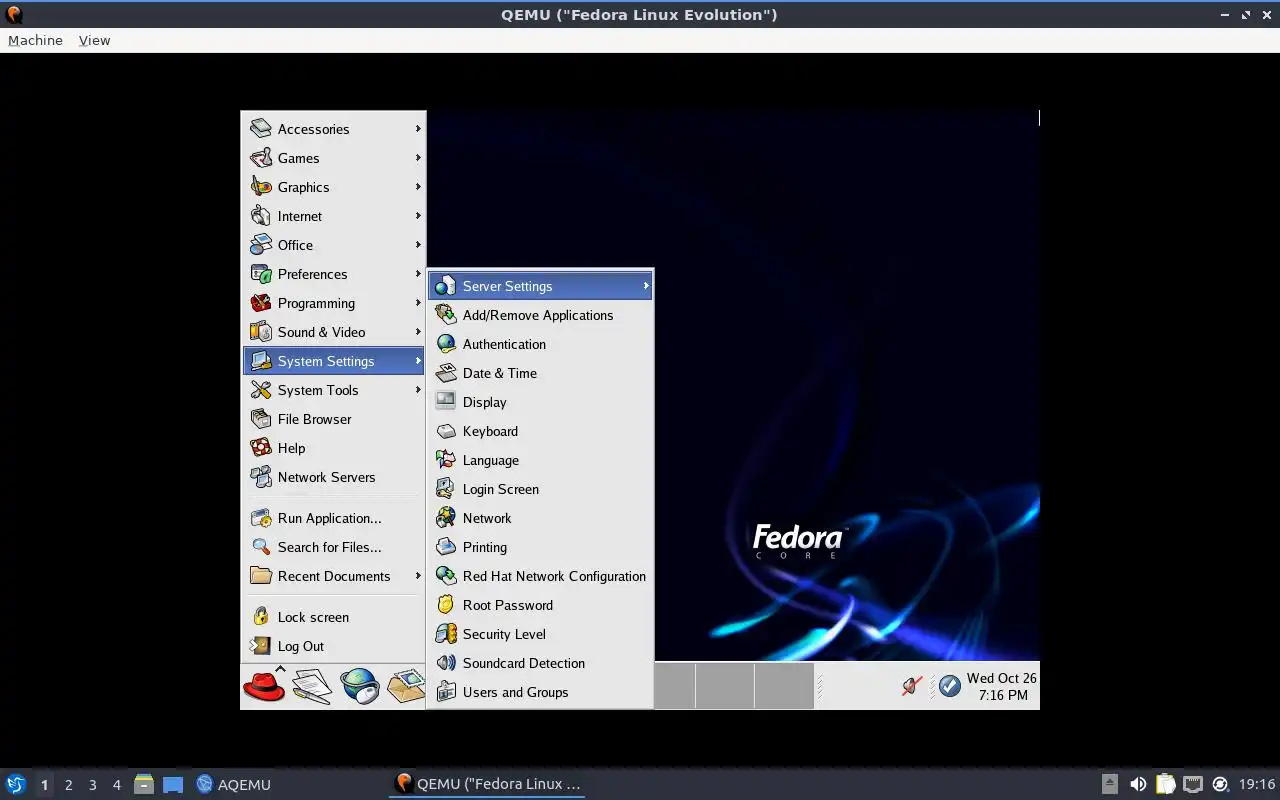Click the QEMU Fedora Linux taskbar button
The image size is (1280, 800).
click(x=488, y=784)
